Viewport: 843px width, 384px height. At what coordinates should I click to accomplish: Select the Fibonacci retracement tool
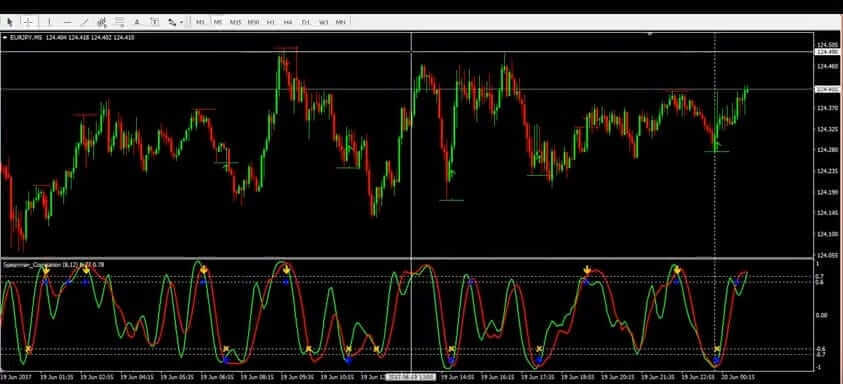[x=119, y=22]
